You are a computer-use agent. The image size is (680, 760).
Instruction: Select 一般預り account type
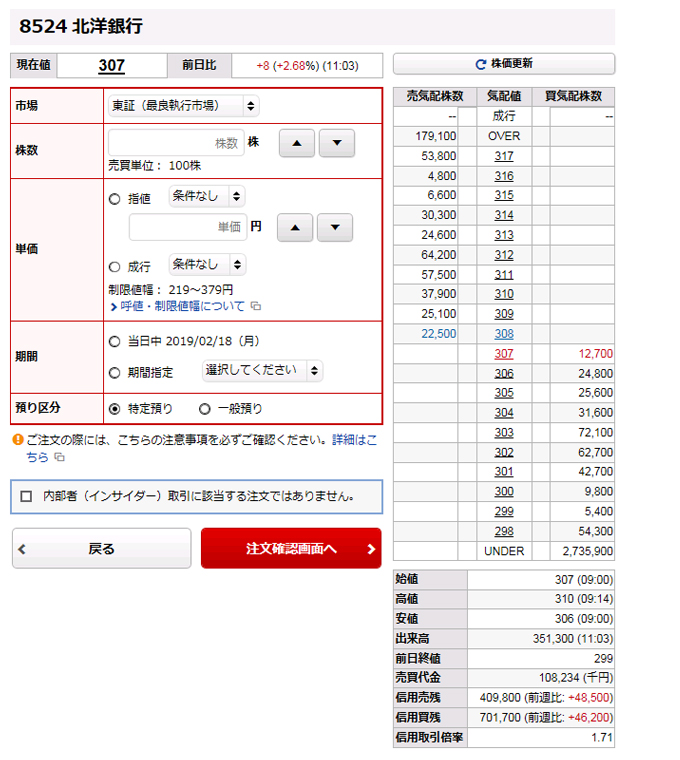pos(205,409)
